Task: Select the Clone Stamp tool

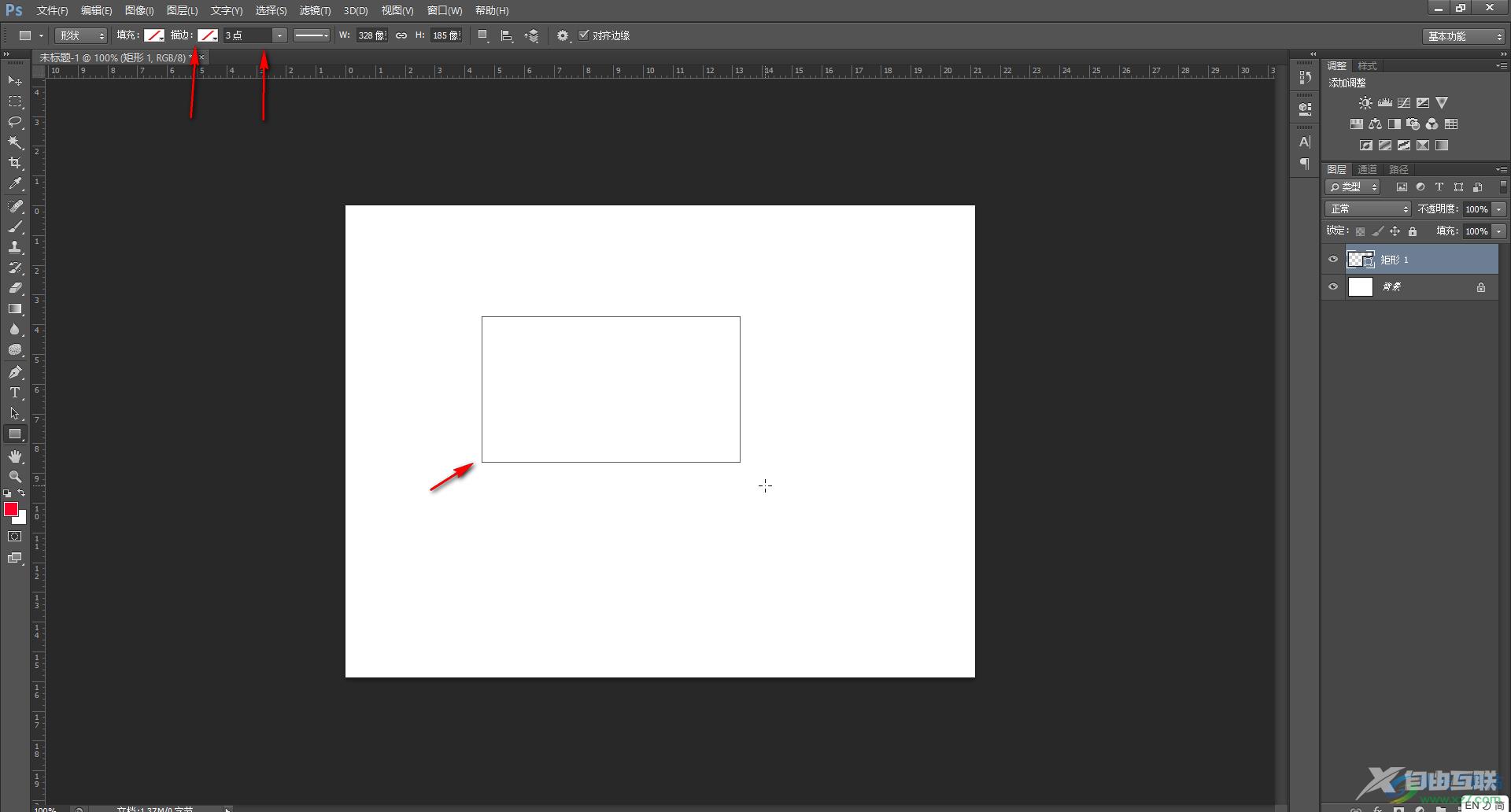Action: pyautogui.click(x=15, y=247)
